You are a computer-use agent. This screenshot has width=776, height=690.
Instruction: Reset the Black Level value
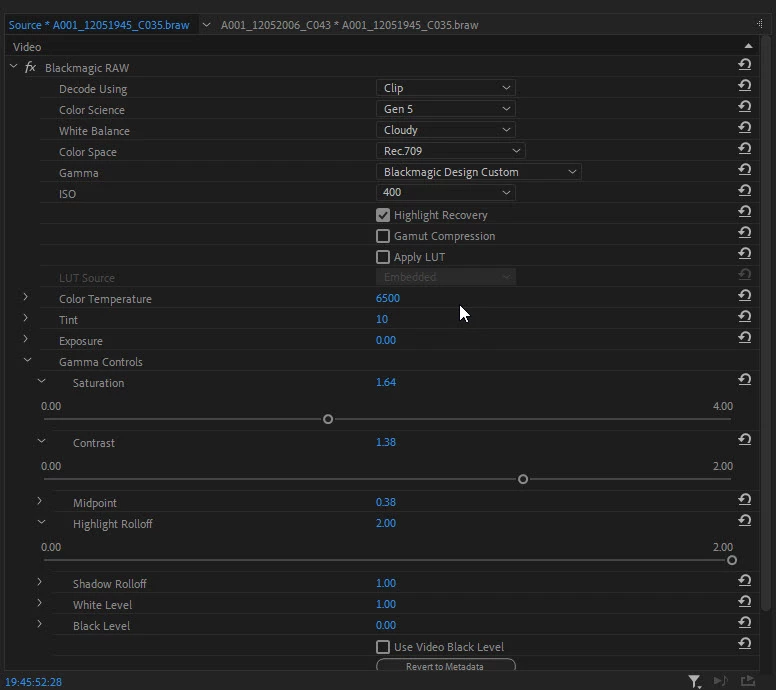[x=744, y=623]
